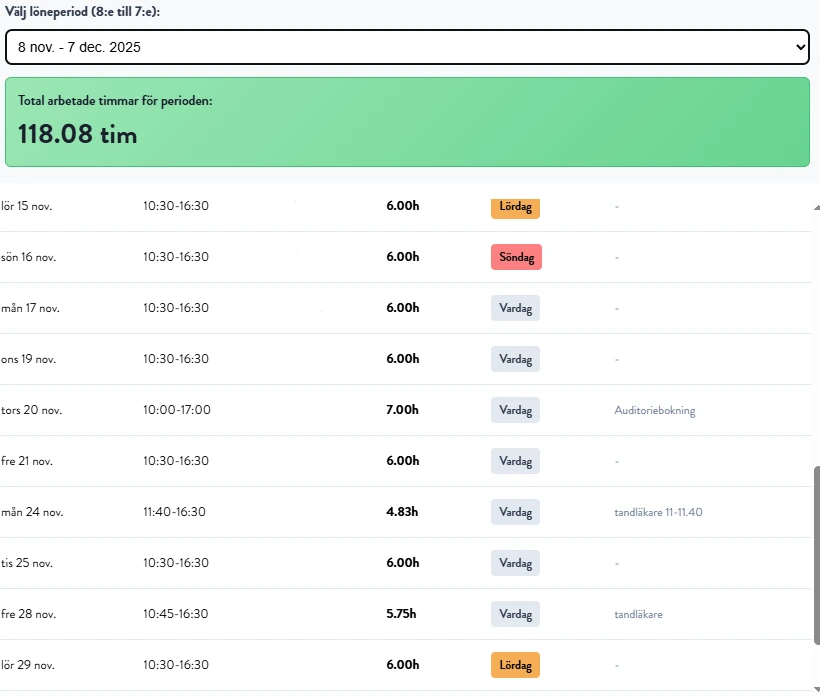The height and width of the screenshot is (696, 820).
Task: Click the total hours 118.08 tim value
Action: [x=78, y=134]
